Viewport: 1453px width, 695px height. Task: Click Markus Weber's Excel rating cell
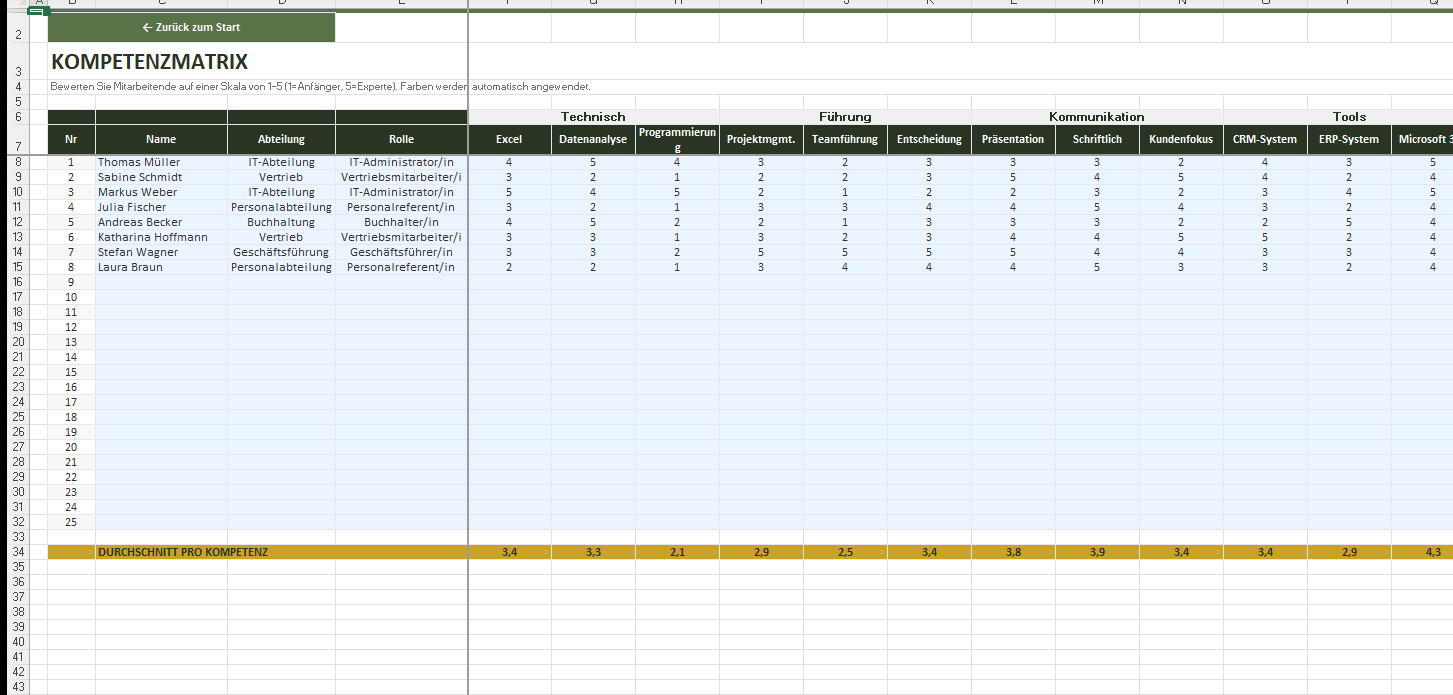[x=509, y=192]
